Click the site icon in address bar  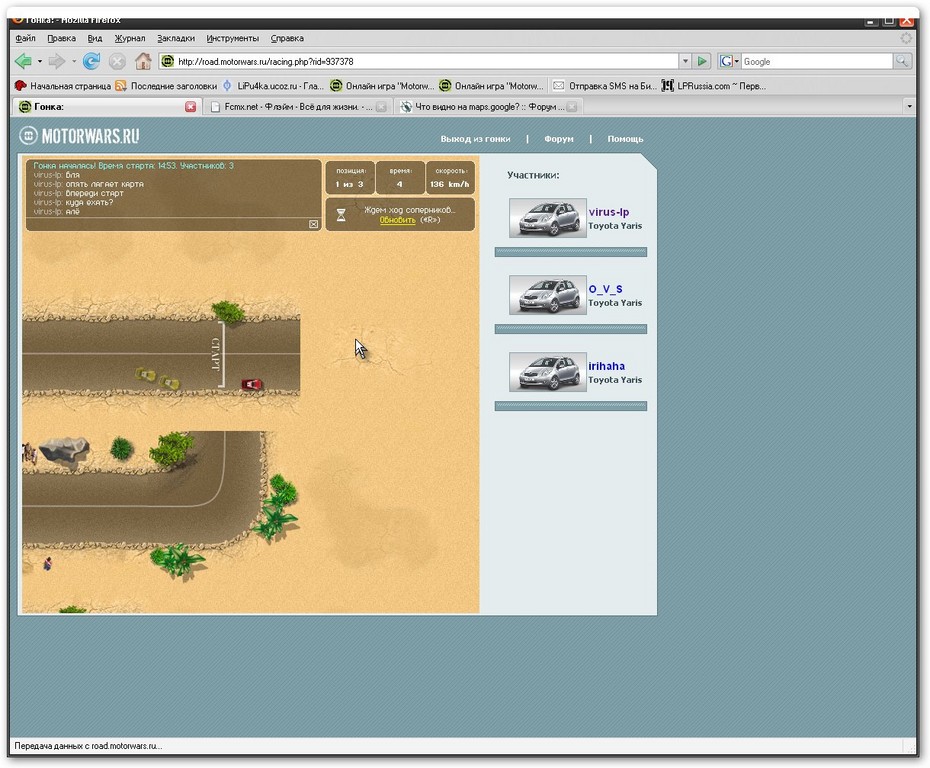click(168, 61)
